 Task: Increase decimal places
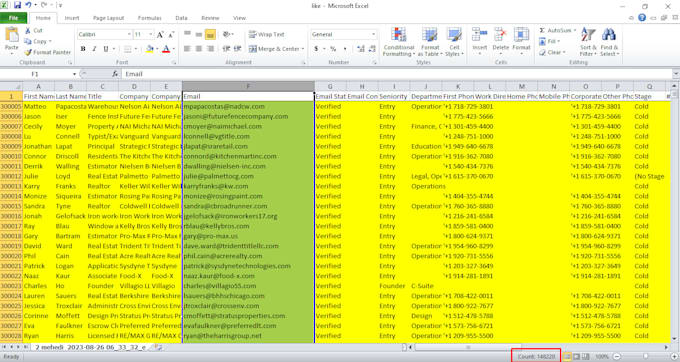pos(361,49)
